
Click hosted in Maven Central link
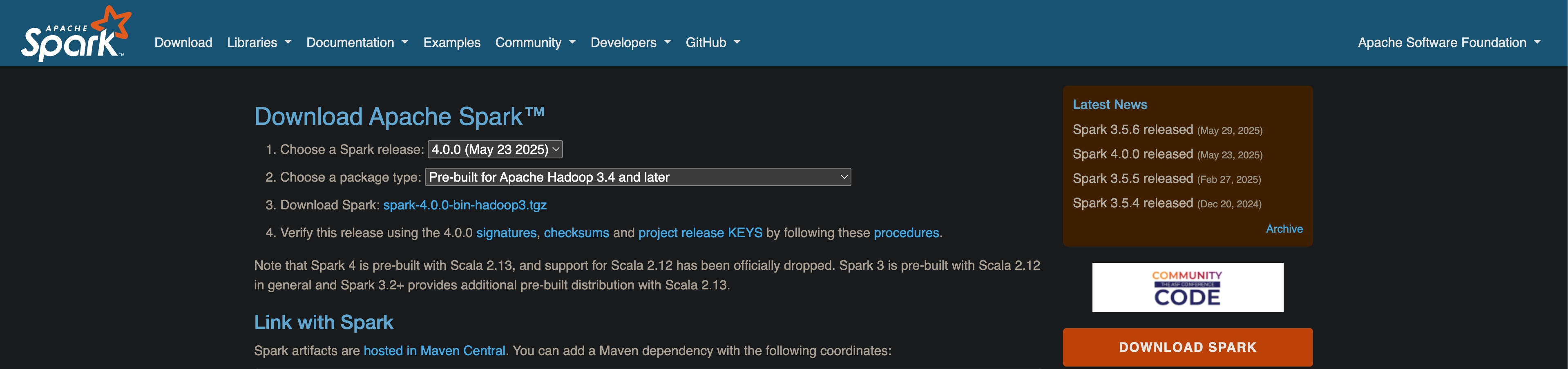pyautogui.click(x=434, y=351)
